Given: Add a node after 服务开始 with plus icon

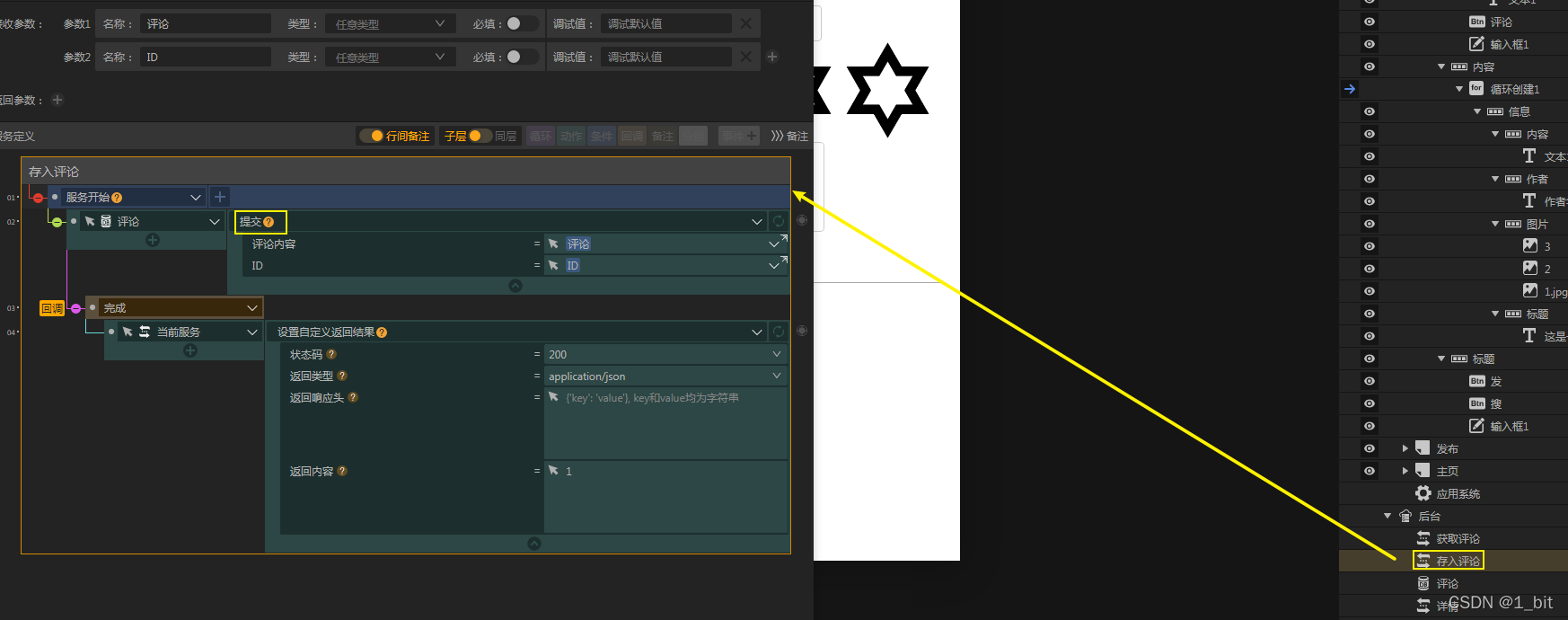Looking at the screenshot, I should (x=220, y=197).
